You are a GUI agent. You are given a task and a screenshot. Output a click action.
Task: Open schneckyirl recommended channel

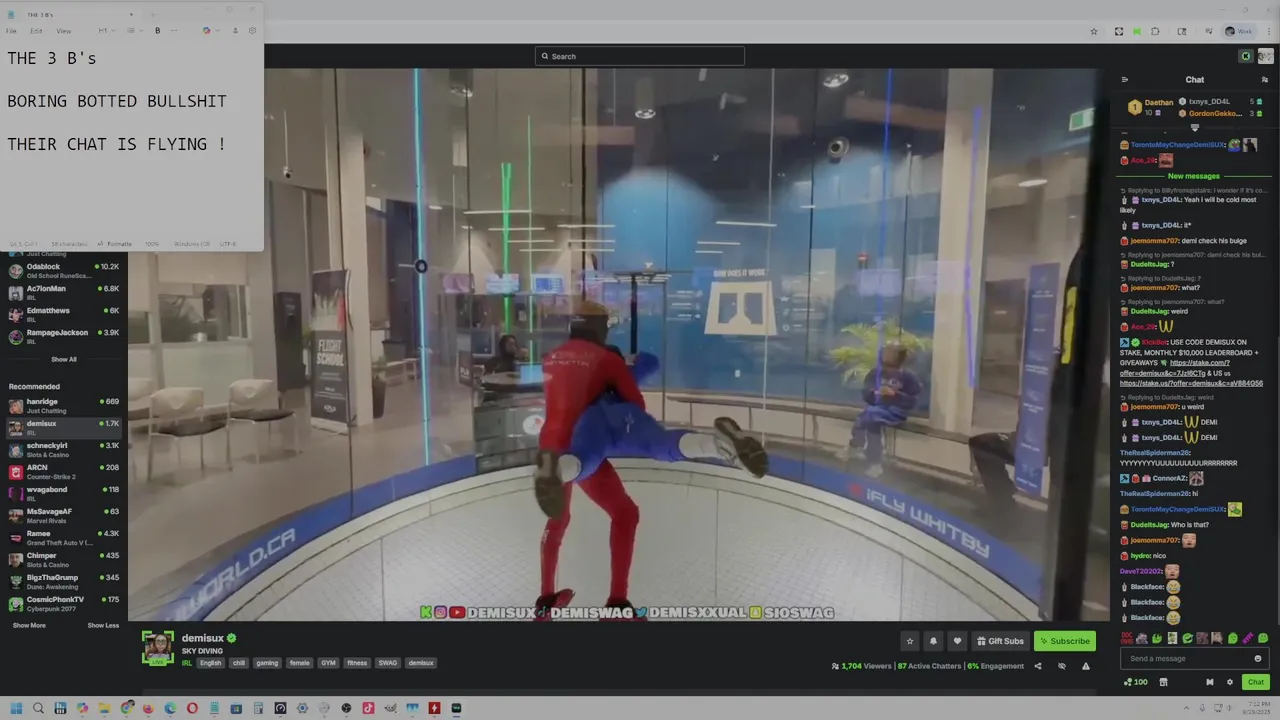[64, 450]
